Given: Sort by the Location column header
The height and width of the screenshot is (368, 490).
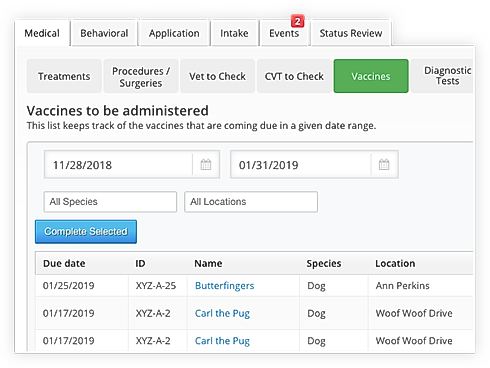Looking at the screenshot, I should click(395, 263).
